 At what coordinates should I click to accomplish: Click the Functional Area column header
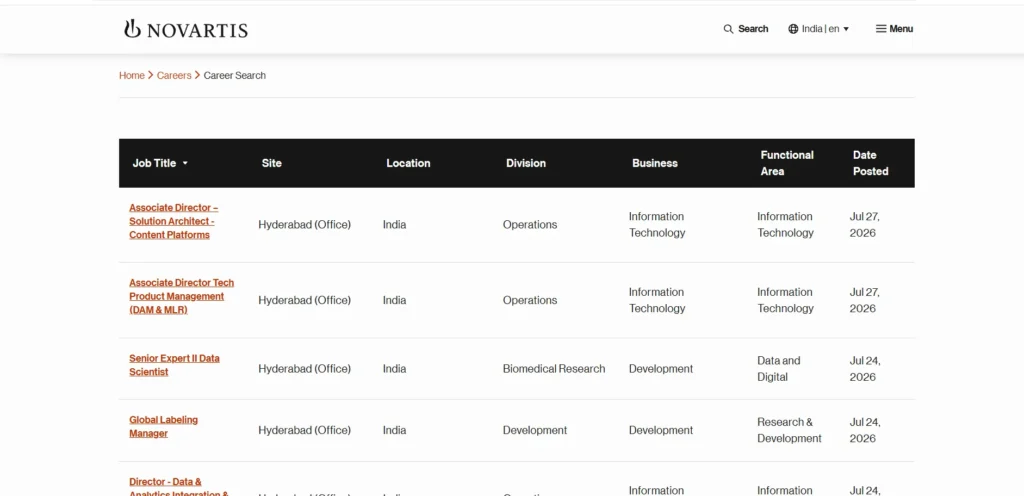pyautogui.click(x=787, y=163)
